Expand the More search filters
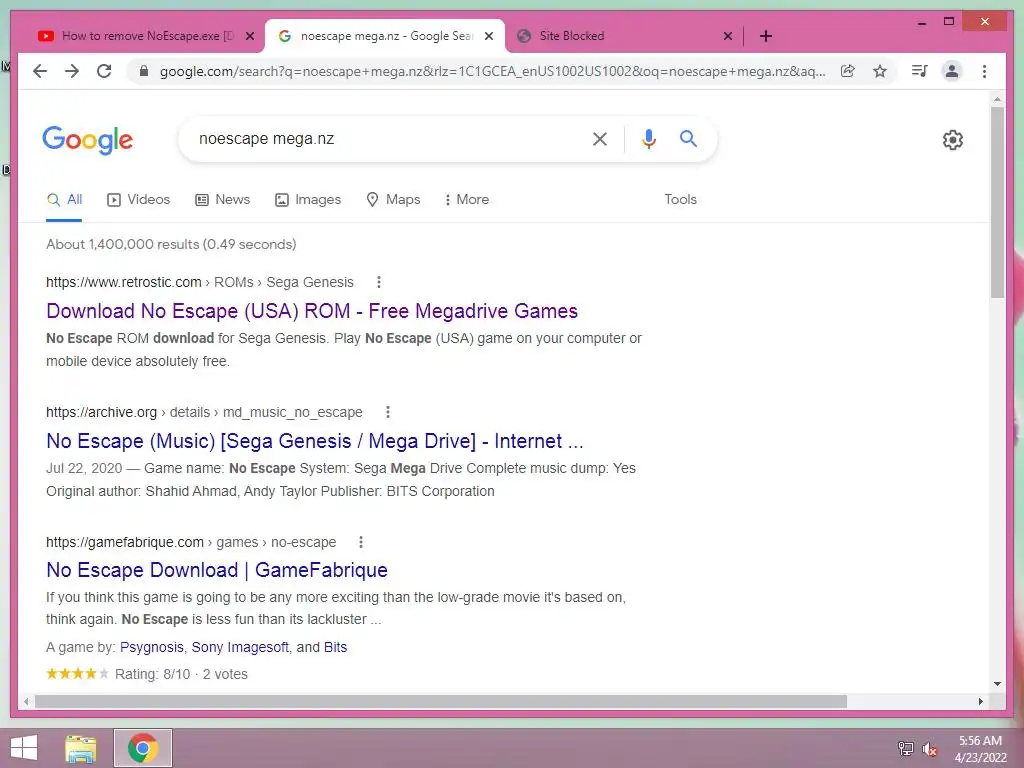The image size is (1024, 768). 466,199
